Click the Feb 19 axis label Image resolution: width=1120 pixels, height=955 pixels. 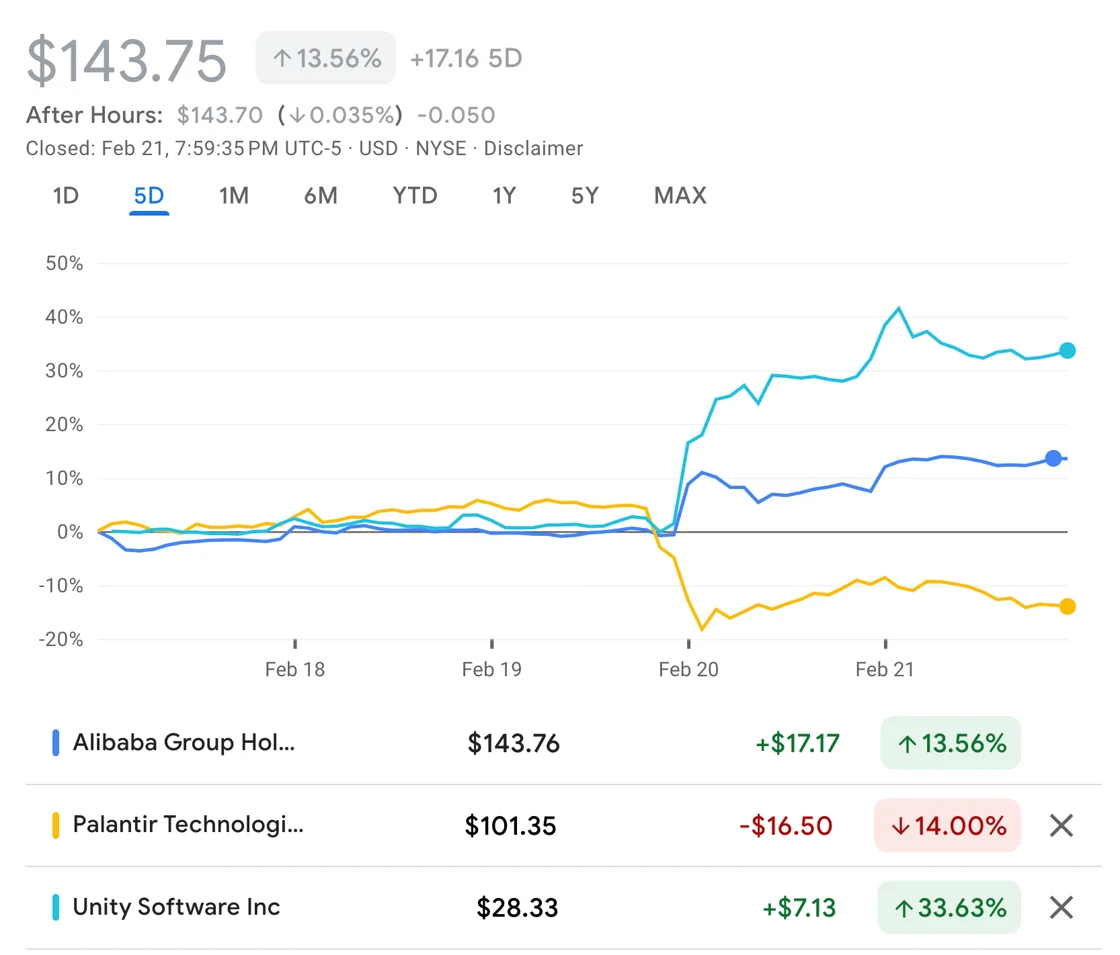point(491,669)
